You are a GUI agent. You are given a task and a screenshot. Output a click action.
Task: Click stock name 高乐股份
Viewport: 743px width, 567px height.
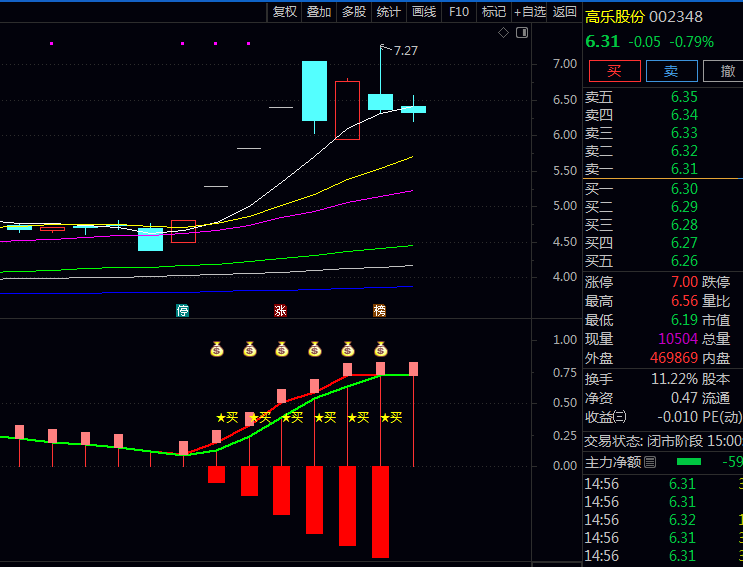[615, 17]
